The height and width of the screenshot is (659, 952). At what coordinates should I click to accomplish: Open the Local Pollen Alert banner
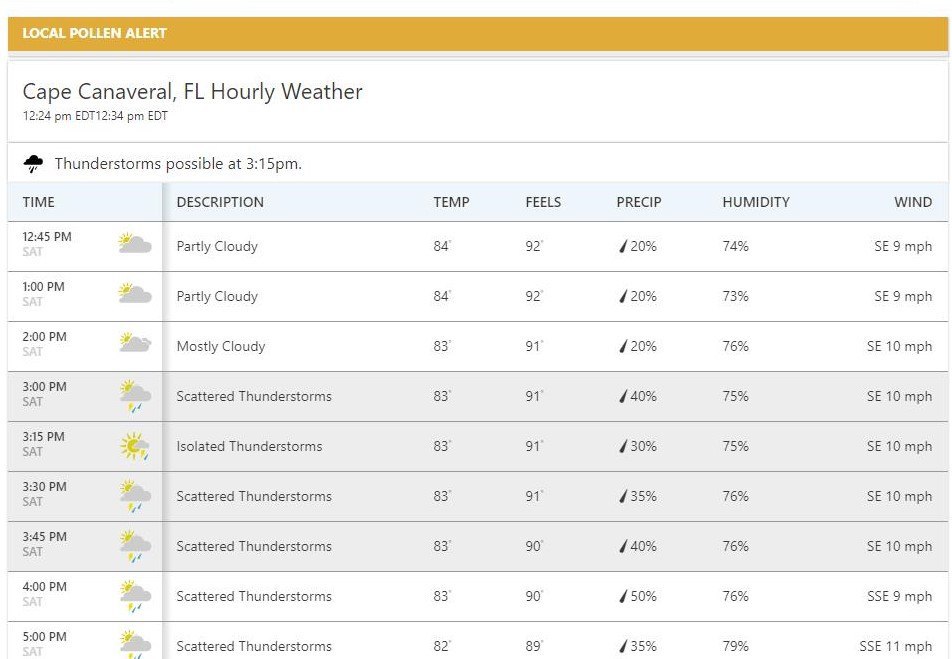(x=478, y=33)
